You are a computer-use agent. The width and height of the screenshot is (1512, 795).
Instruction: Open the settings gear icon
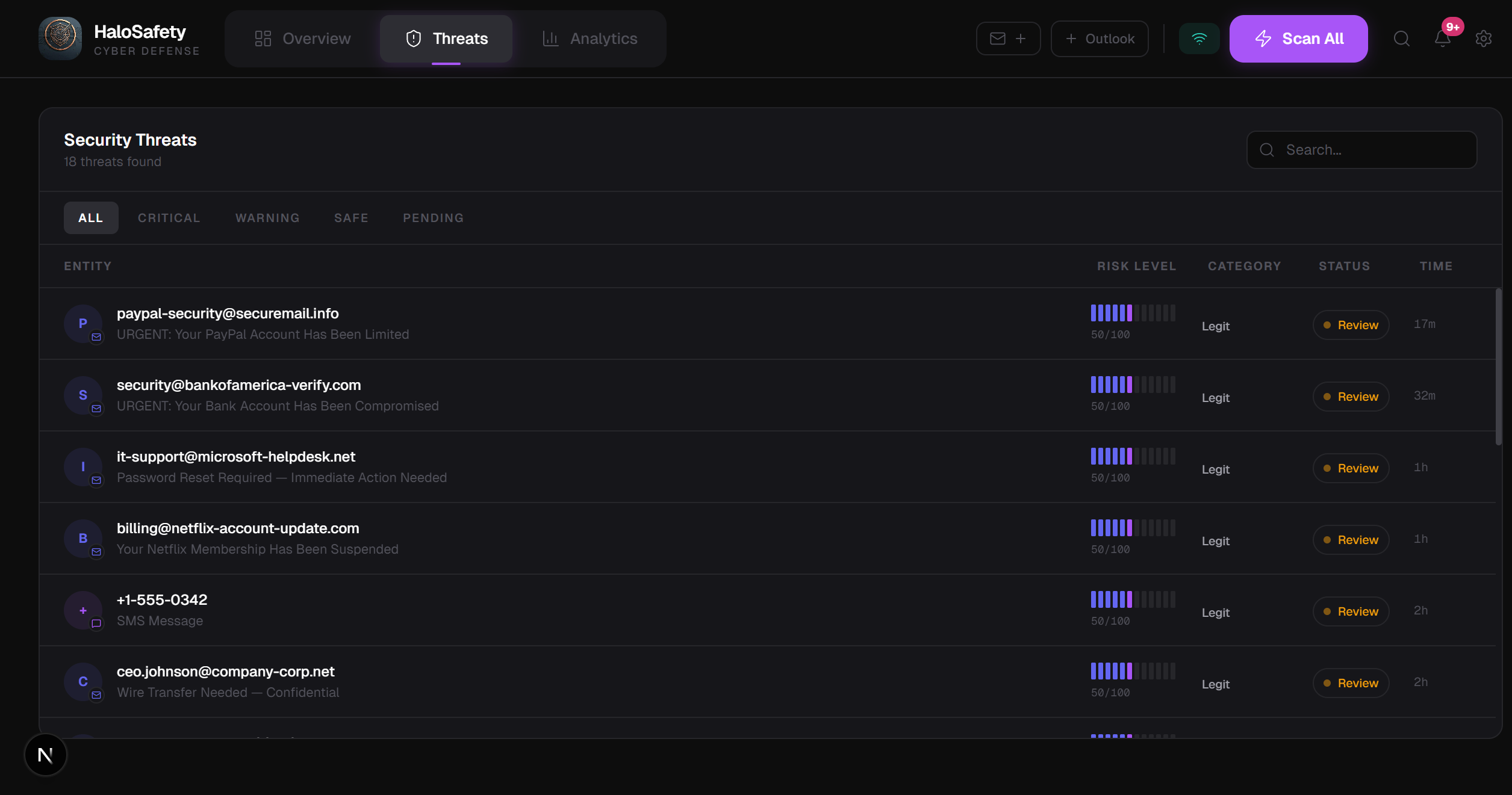(1483, 39)
